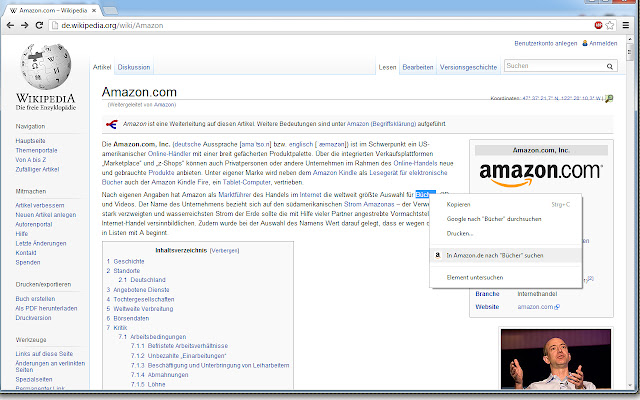Click the Marktführer link in text
This screenshot has height=400, width=640.
click(x=235, y=195)
